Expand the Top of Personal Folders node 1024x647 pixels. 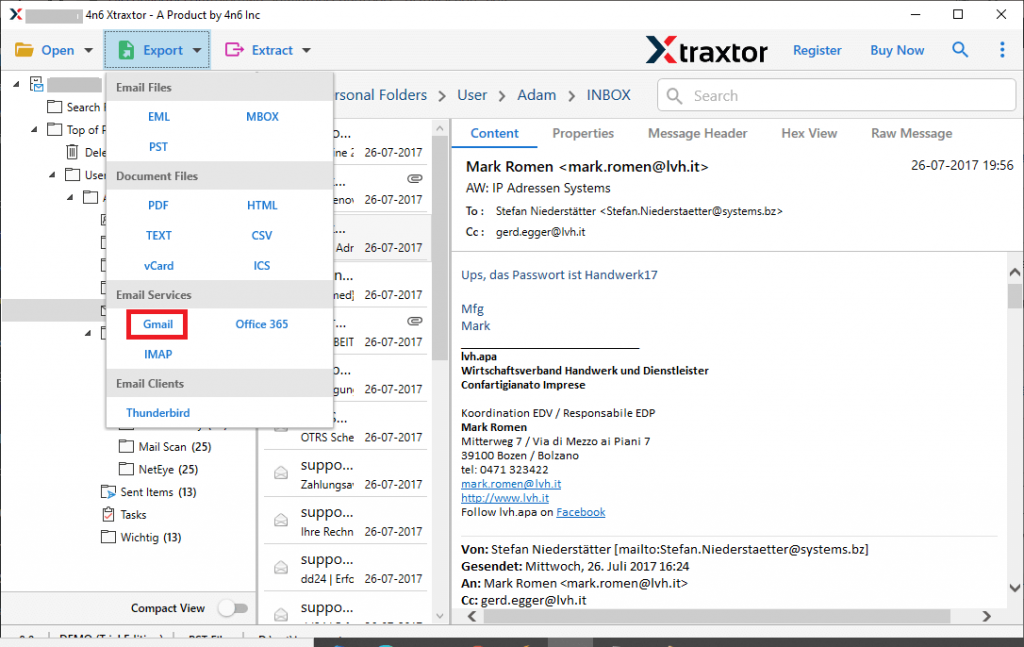pos(32,130)
